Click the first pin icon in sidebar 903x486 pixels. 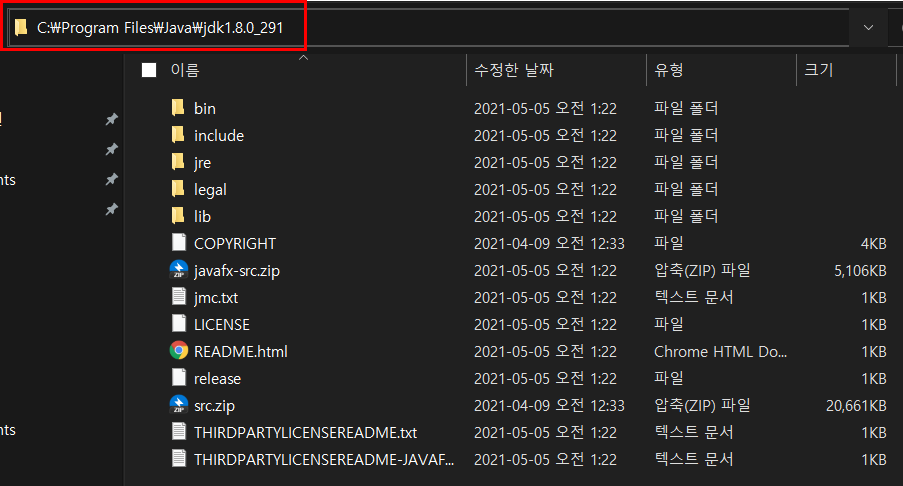coord(112,119)
